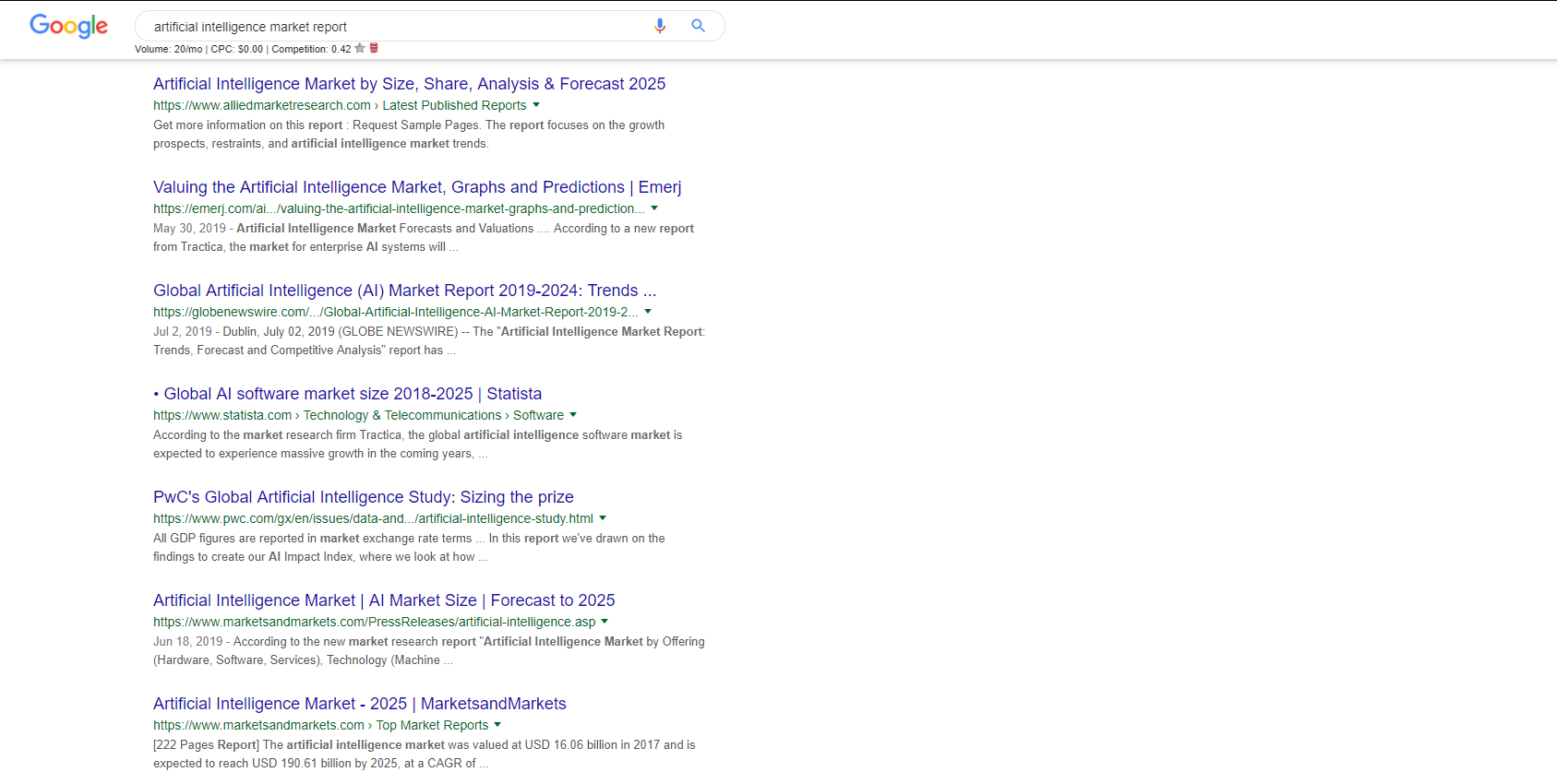Viewport: 1557px width, 784px height.
Task: Open Artificial Intelligence Market - 2025 MarketsandMarkets result
Action: coord(360,704)
